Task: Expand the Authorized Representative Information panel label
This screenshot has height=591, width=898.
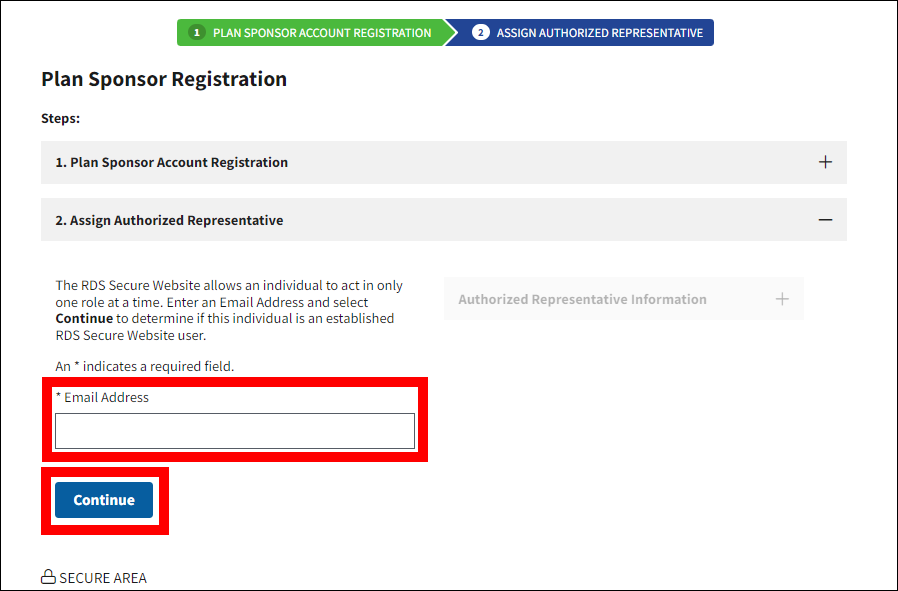Action: coord(582,299)
